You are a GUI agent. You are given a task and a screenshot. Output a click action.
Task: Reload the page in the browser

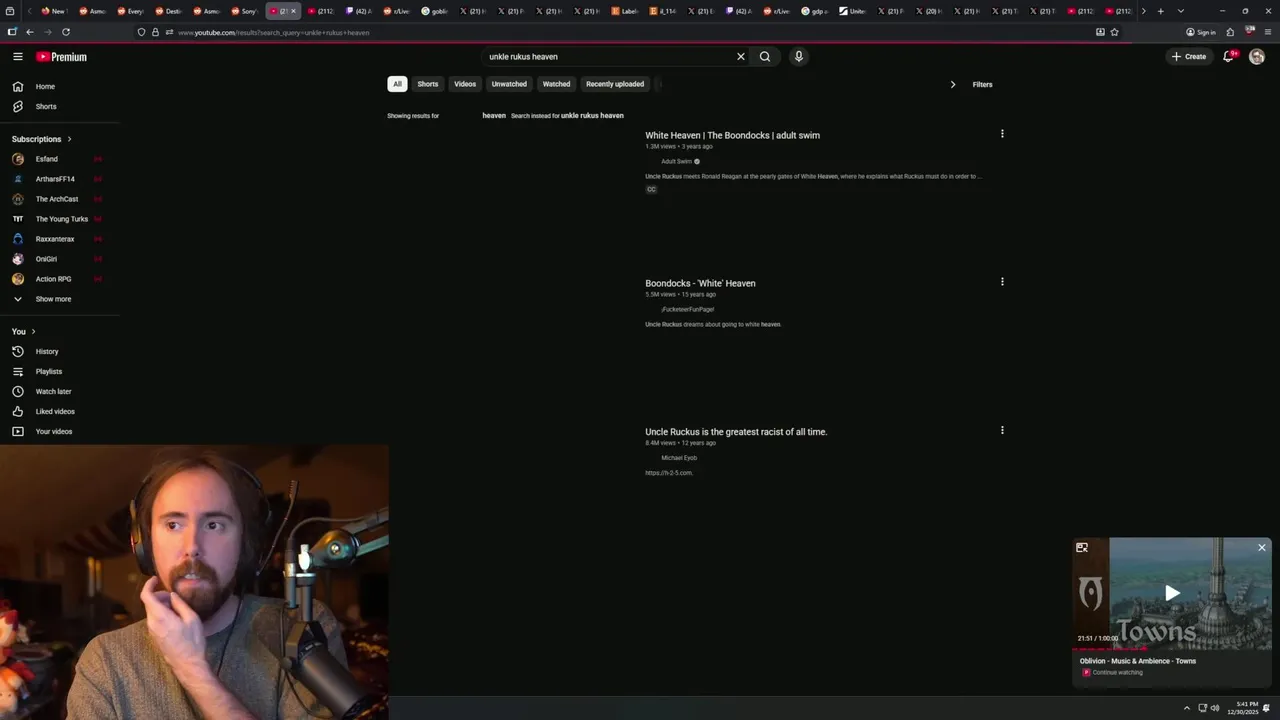pos(66,32)
